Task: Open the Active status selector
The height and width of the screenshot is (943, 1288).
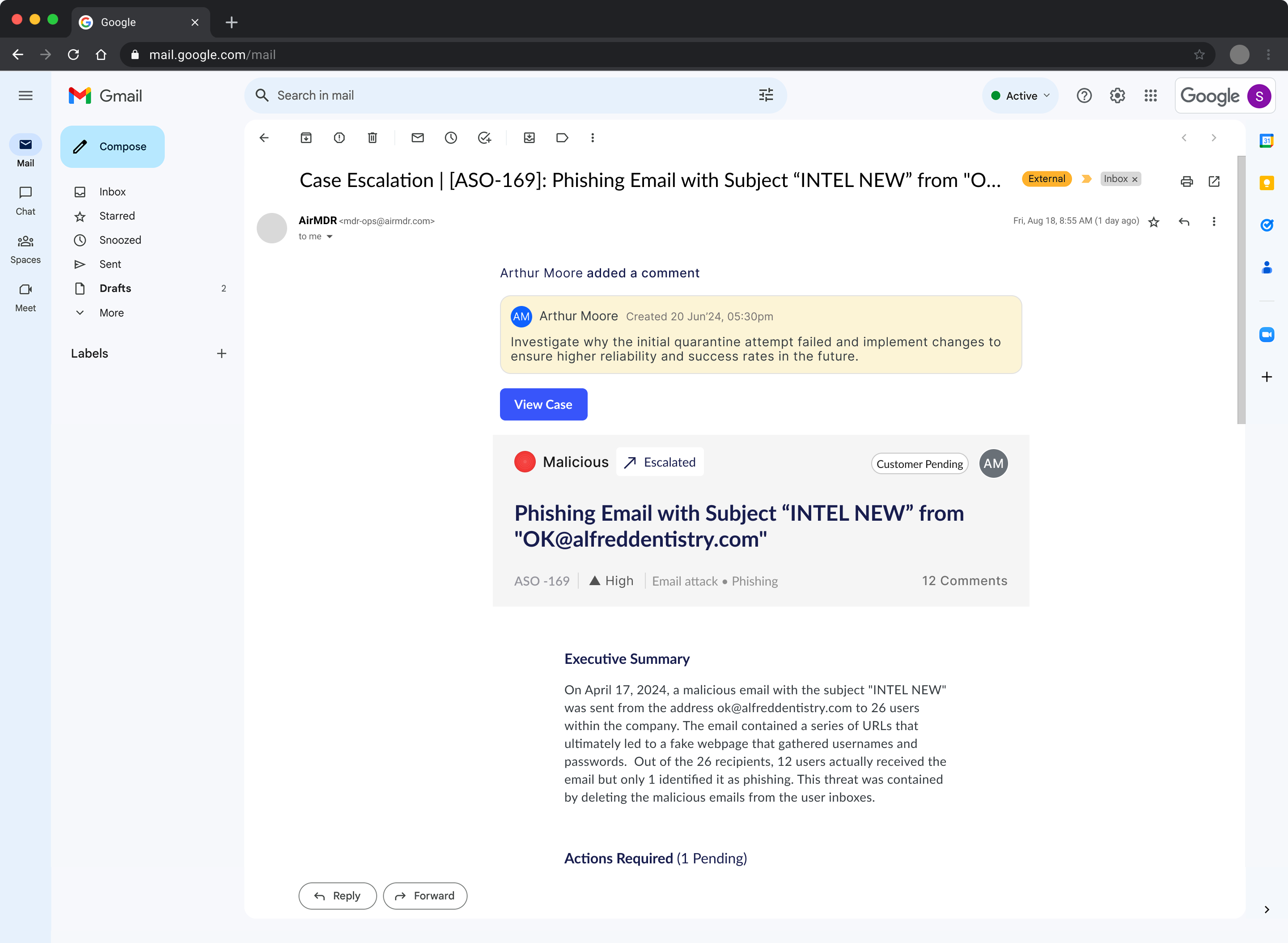Action: pos(1021,95)
